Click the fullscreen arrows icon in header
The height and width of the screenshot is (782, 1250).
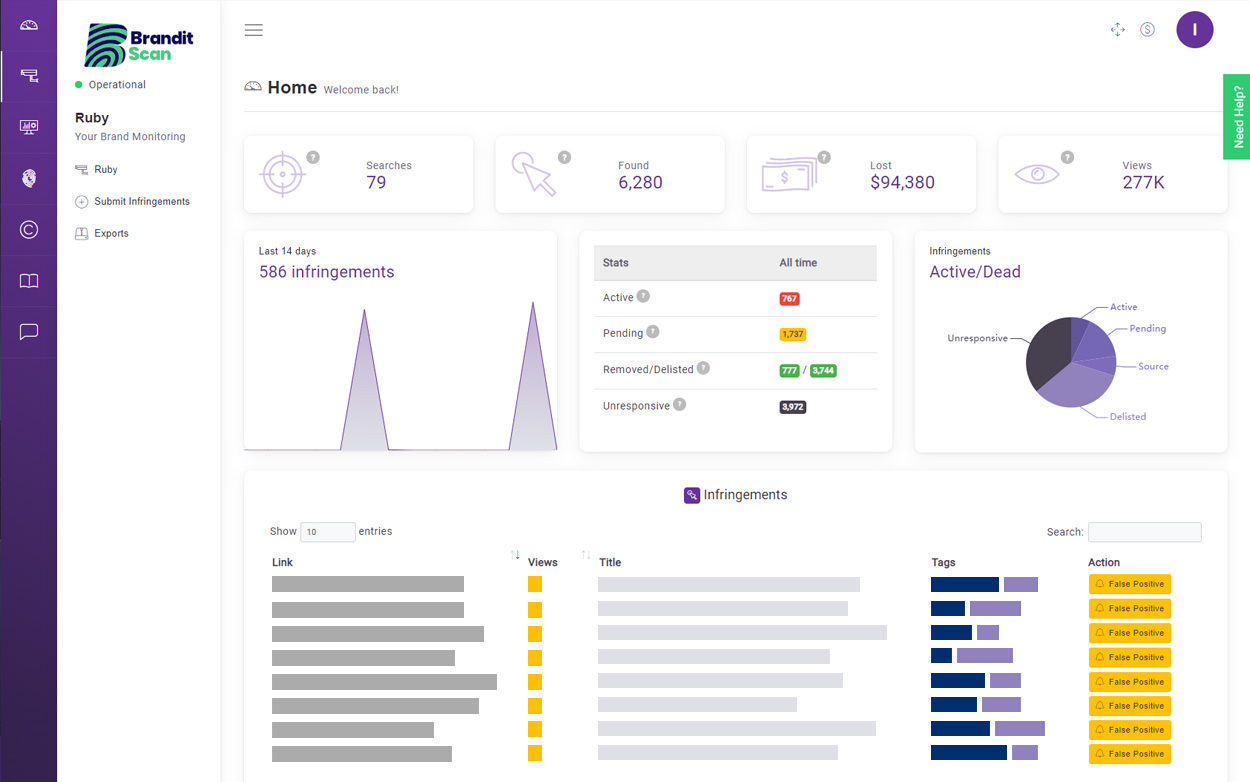click(1118, 30)
